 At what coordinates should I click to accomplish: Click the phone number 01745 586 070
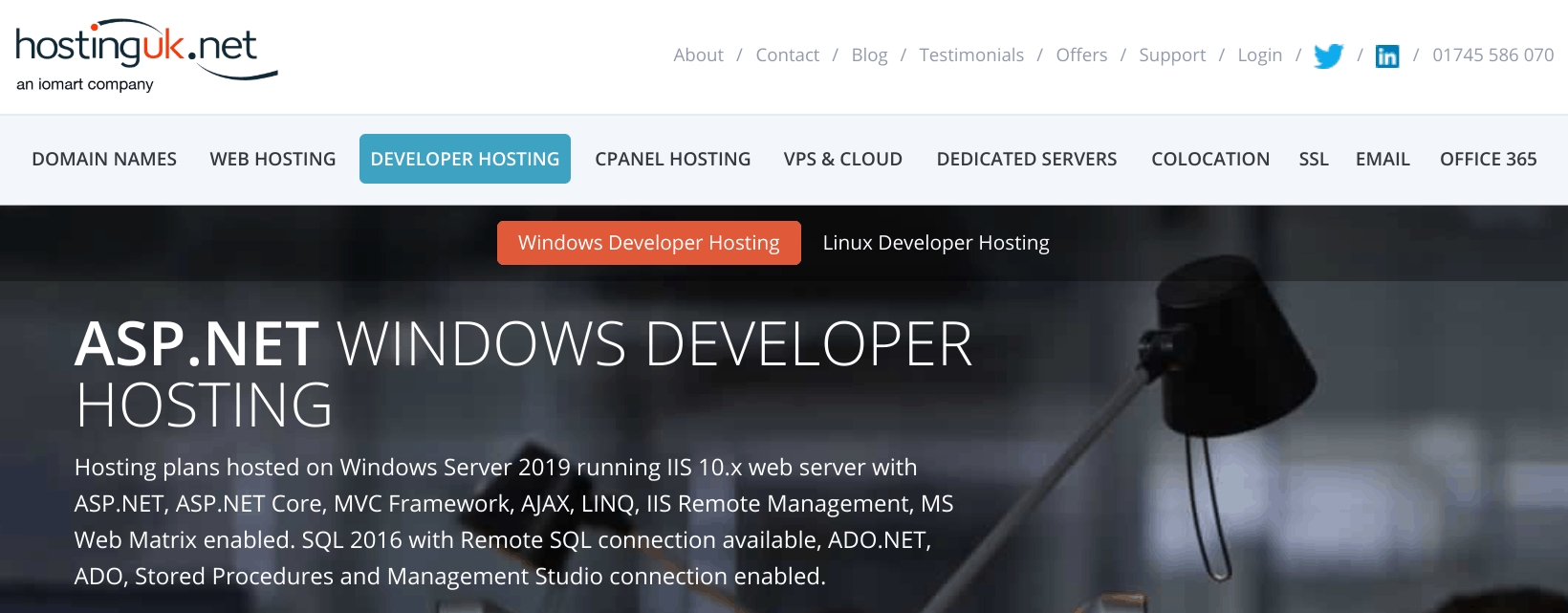point(1492,55)
